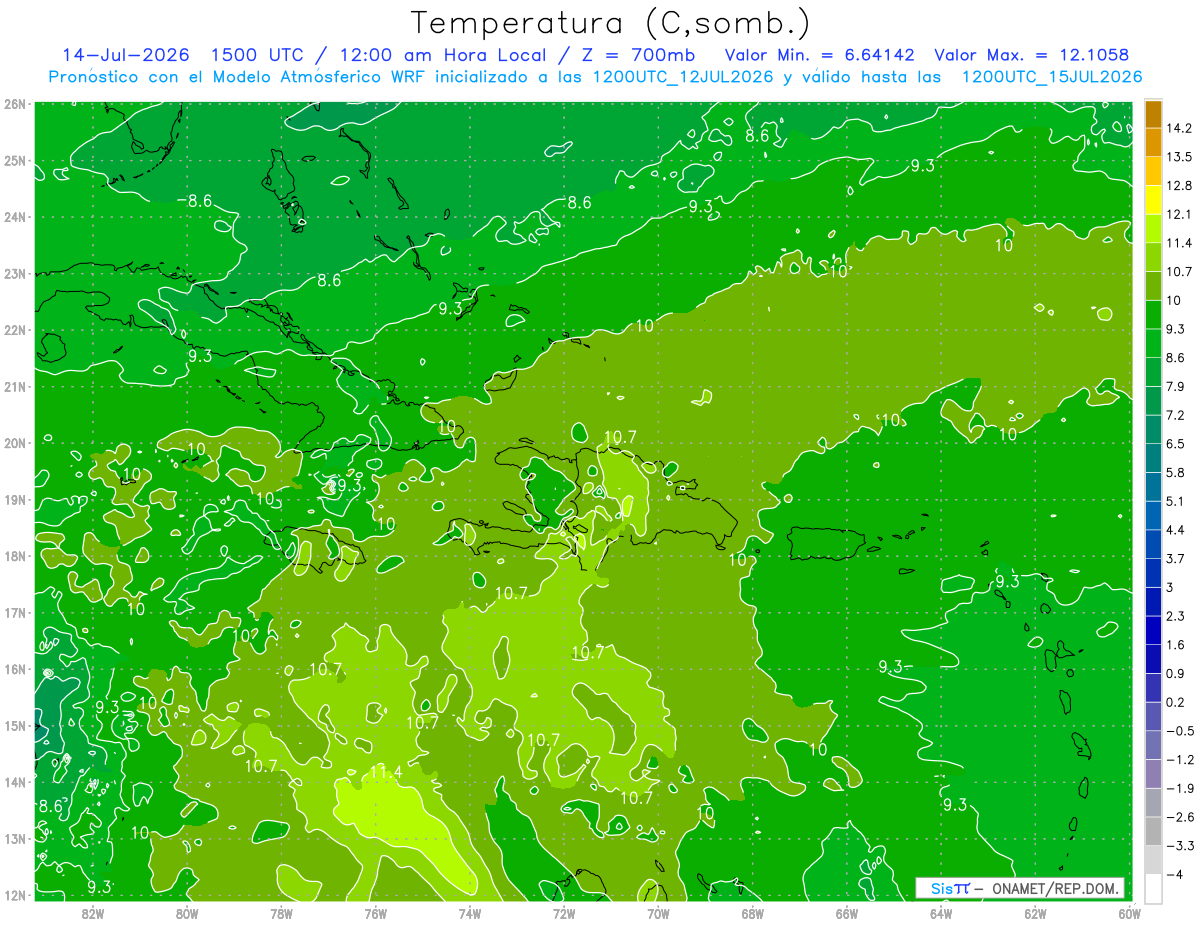Screen dimensions: 1200x927
Task: Select the '1200UTC_12JUL2026' initialization time text
Action: (687, 76)
